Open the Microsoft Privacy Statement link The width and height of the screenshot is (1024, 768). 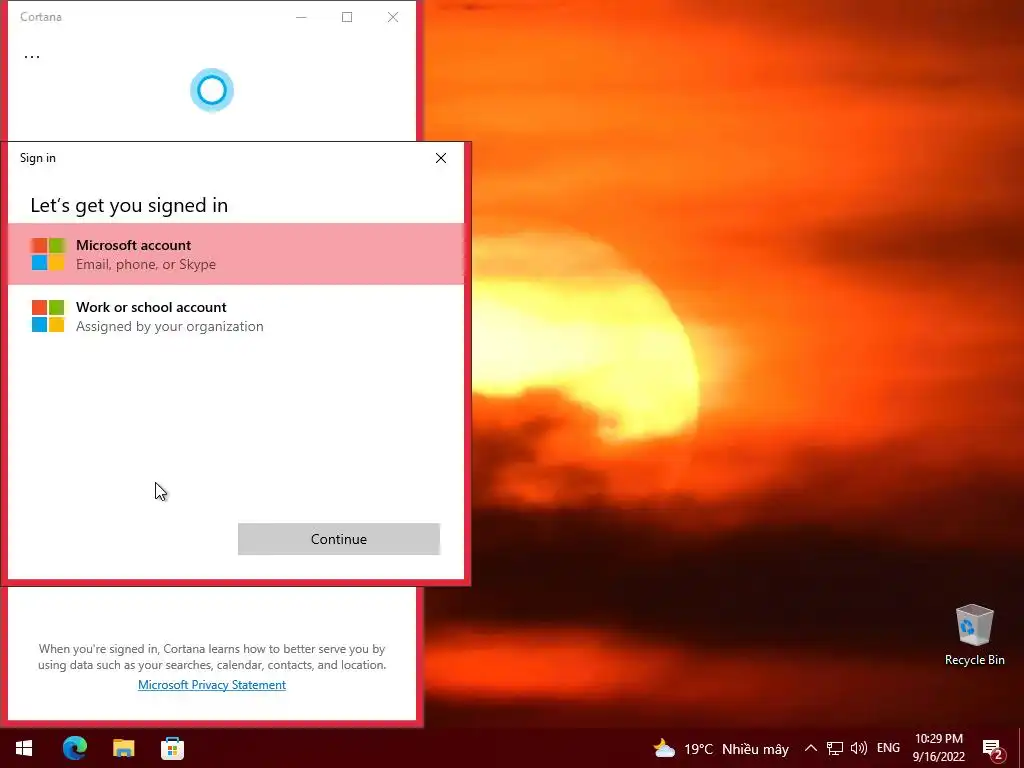tap(212, 684)
